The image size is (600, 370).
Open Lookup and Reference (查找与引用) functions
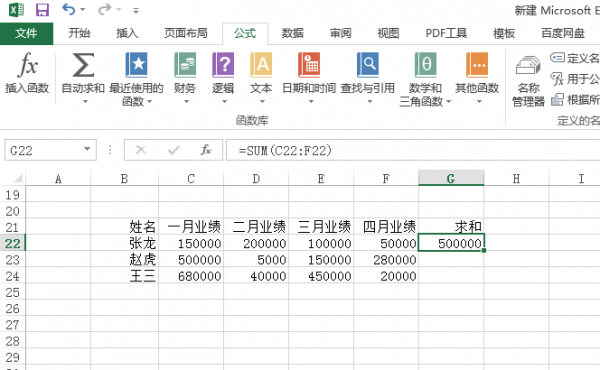click(x=368, y=65)
